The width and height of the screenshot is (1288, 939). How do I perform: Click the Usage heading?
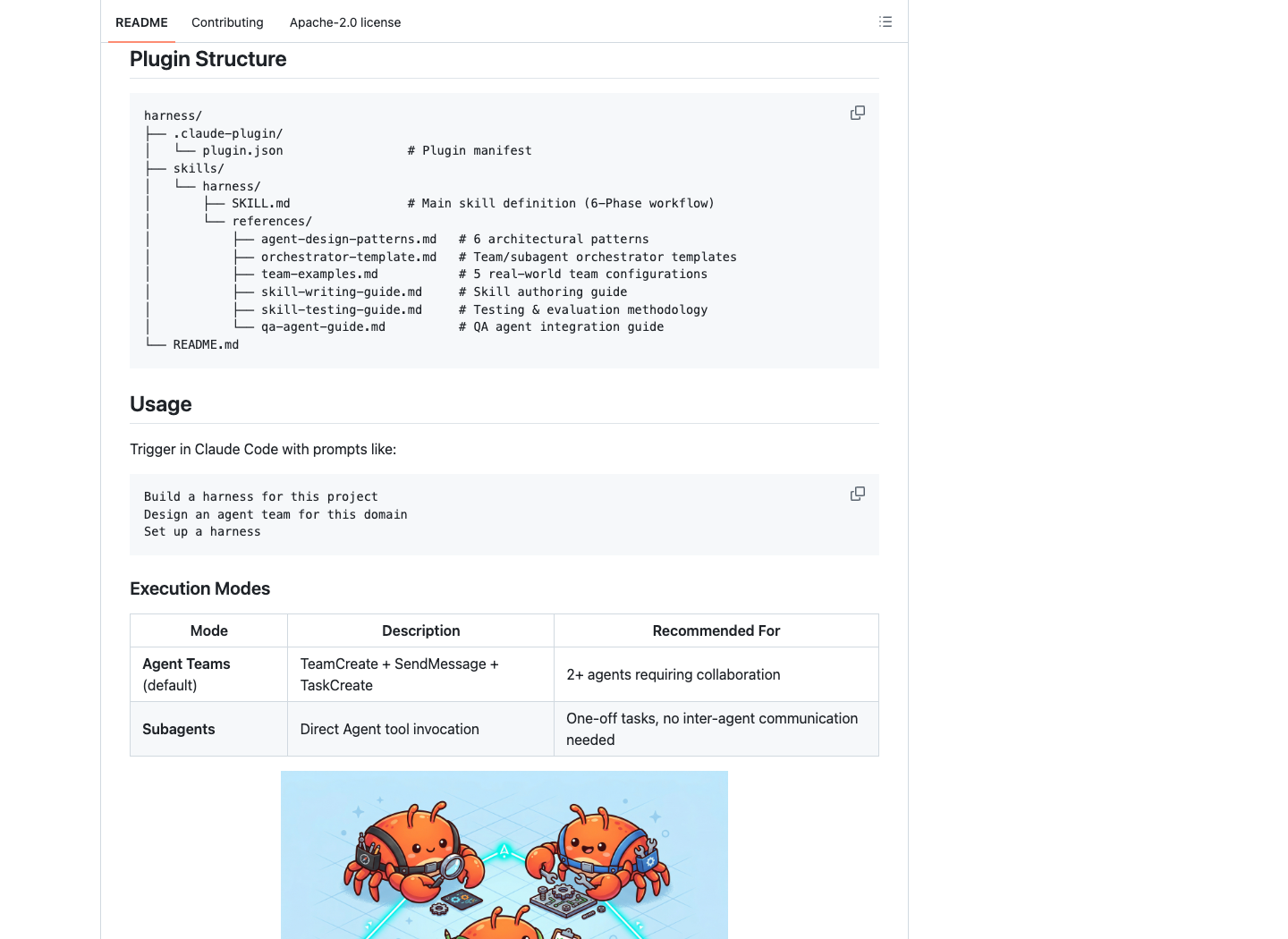point(161,404)
